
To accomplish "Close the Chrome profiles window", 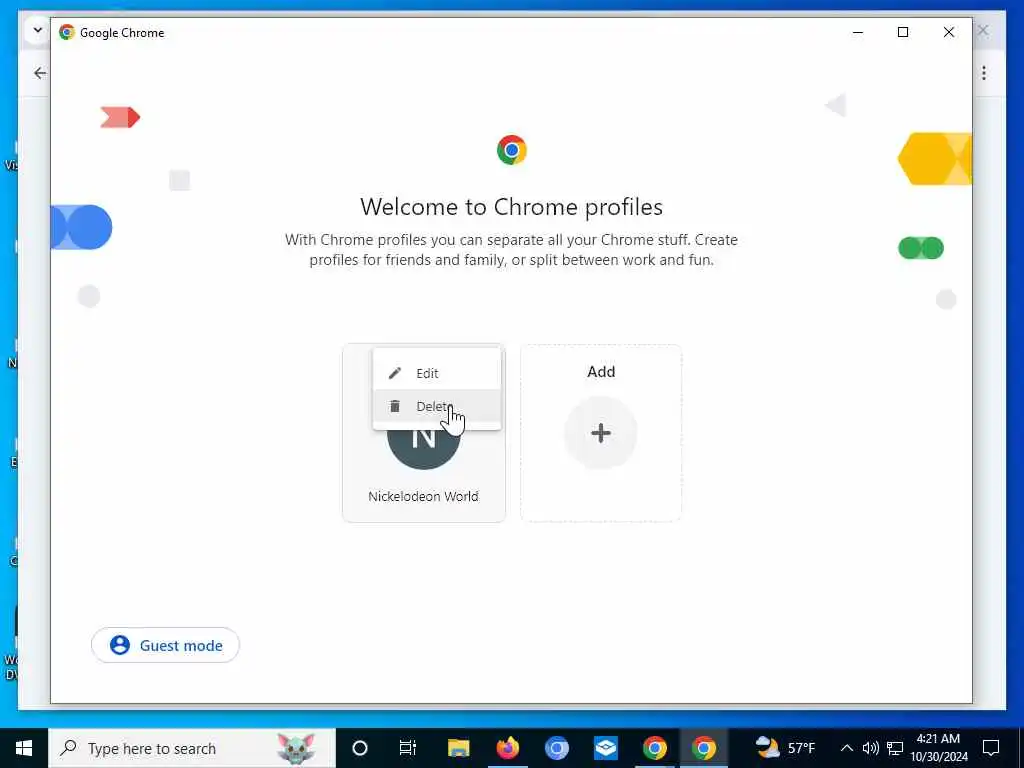I will click(948, 32).
